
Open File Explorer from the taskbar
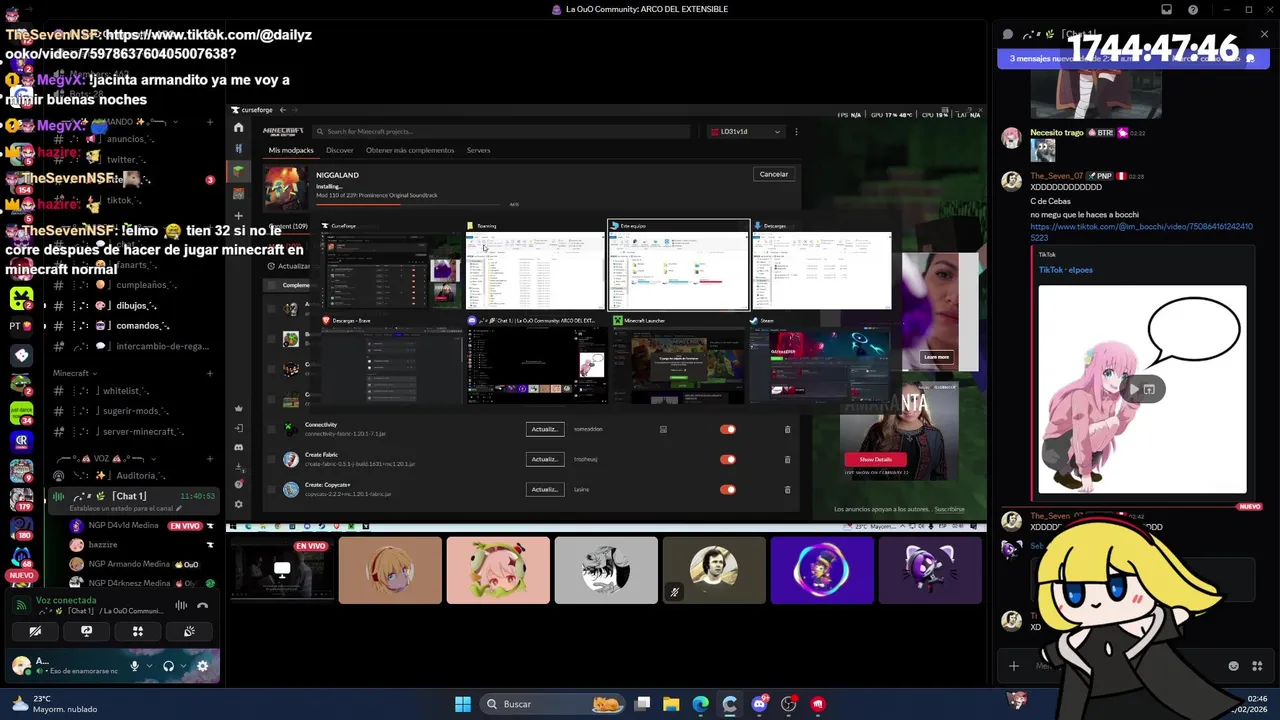pos(671,704)
